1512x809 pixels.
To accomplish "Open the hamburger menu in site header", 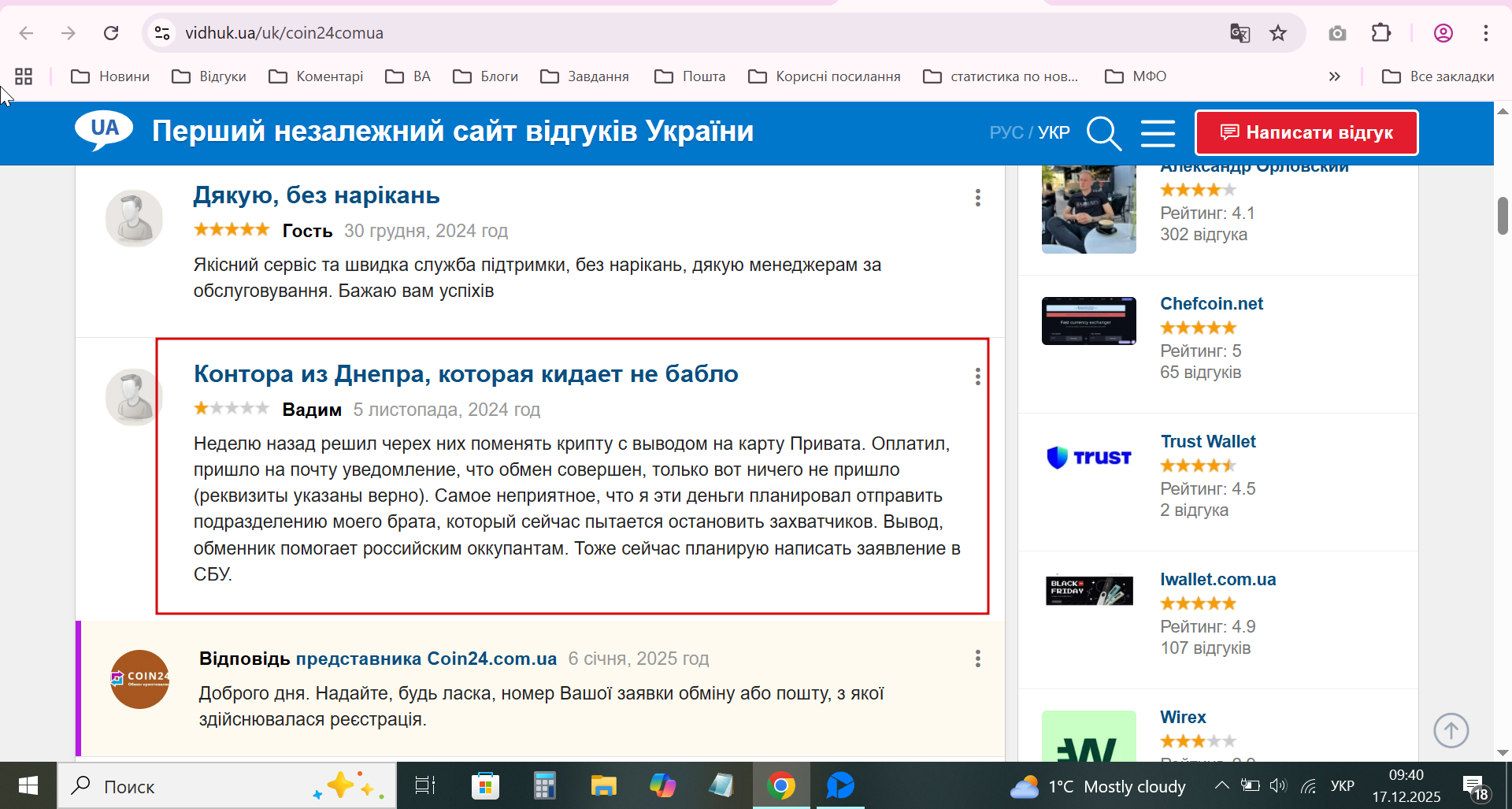I will pyautogui.click(x=1158, y=133).
